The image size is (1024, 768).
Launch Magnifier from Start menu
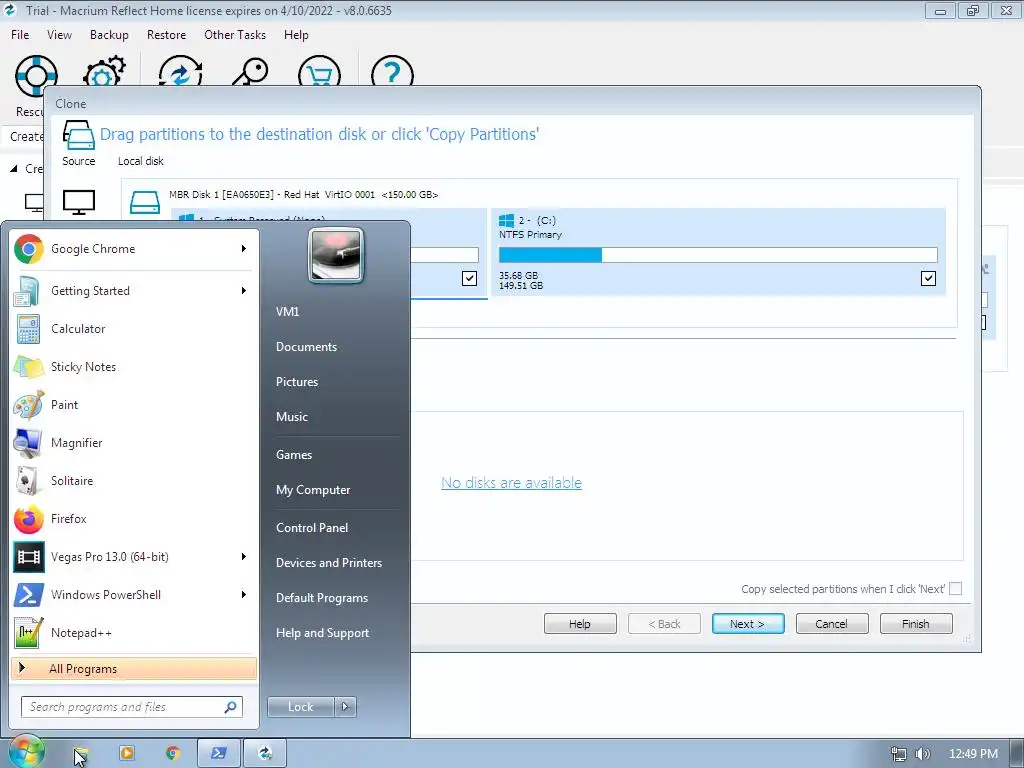click(134, 442)
